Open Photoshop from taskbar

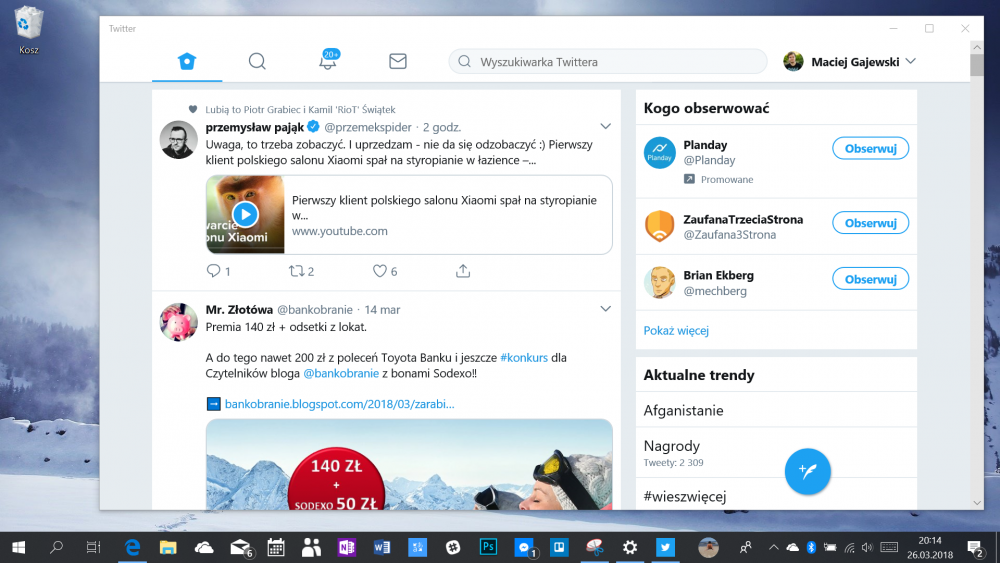click(488, 547)
